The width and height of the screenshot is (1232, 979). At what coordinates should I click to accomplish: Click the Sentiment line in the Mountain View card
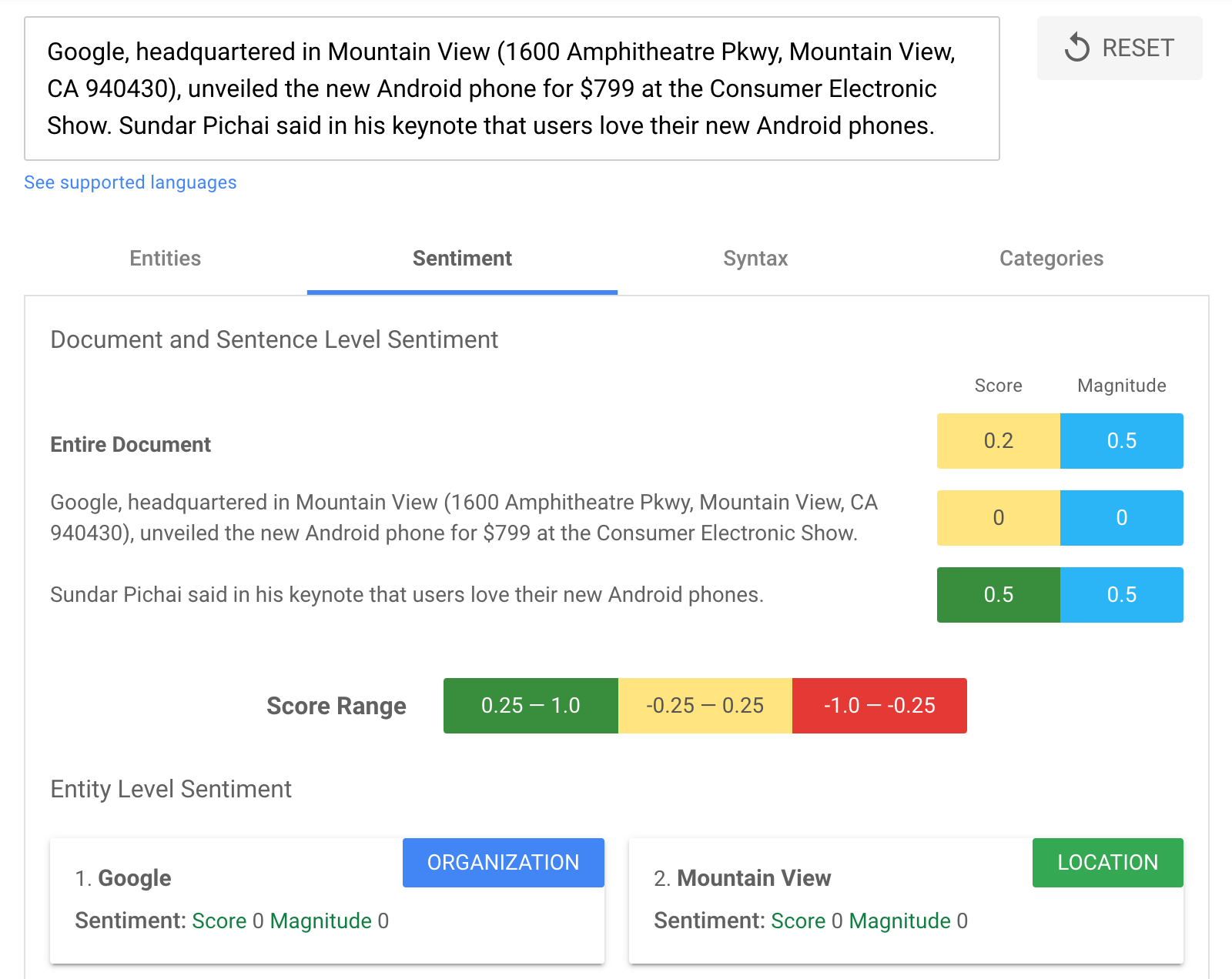pyautogui.click(x=811, y=921)
